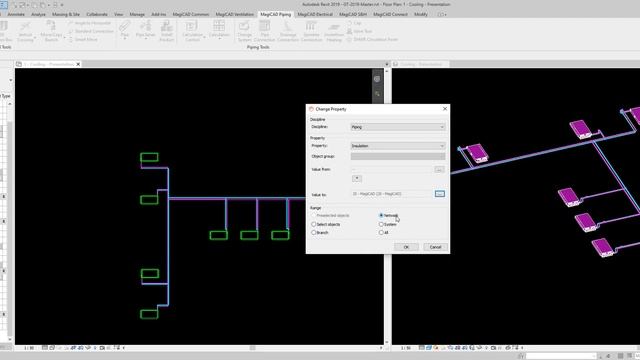This screenshot has width=640, height=360.
Task: Choose the Select objects radio button
Action: pyautogui.click(x=314, y=224)
